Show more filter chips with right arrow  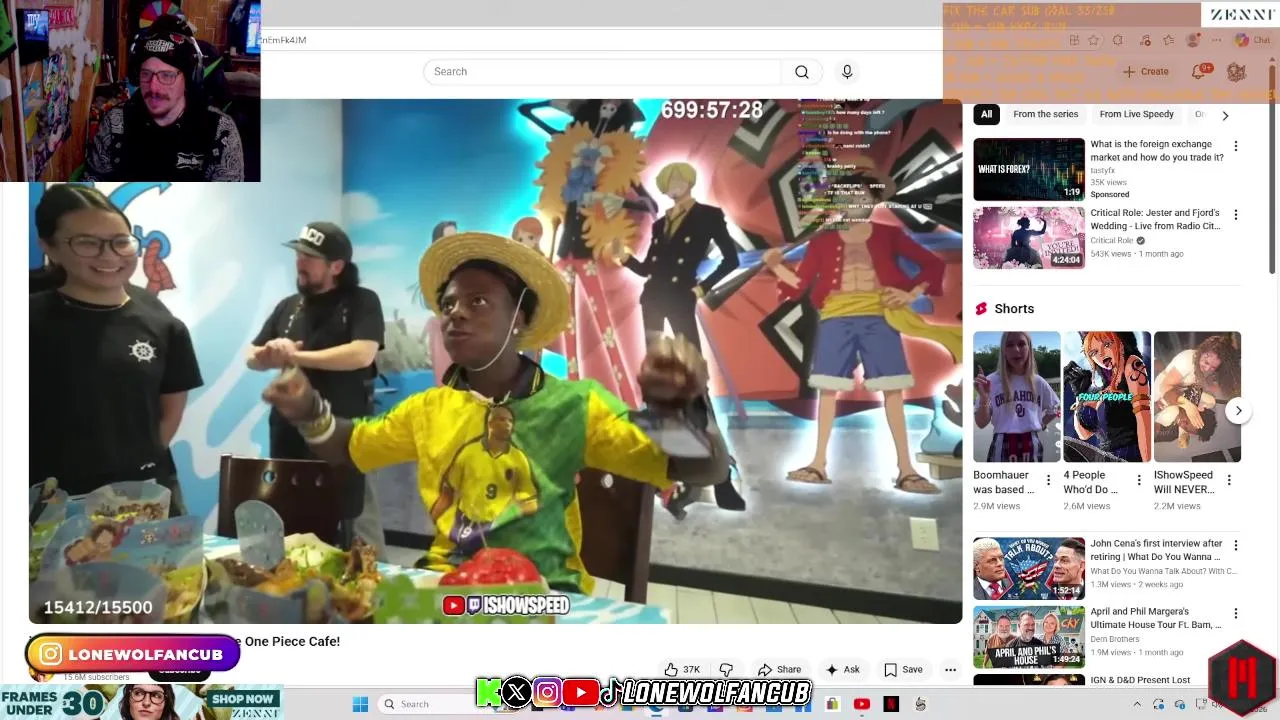tap(1225, 115)
